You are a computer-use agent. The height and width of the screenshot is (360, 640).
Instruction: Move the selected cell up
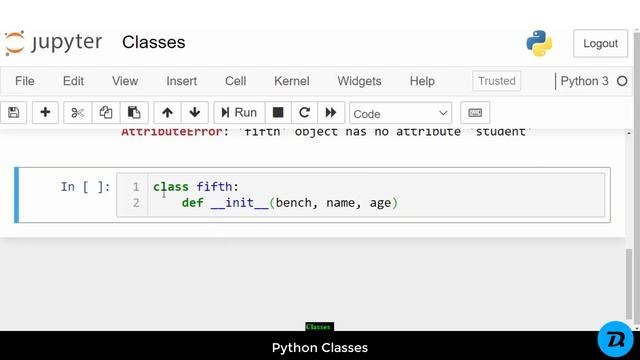[167, 113]
